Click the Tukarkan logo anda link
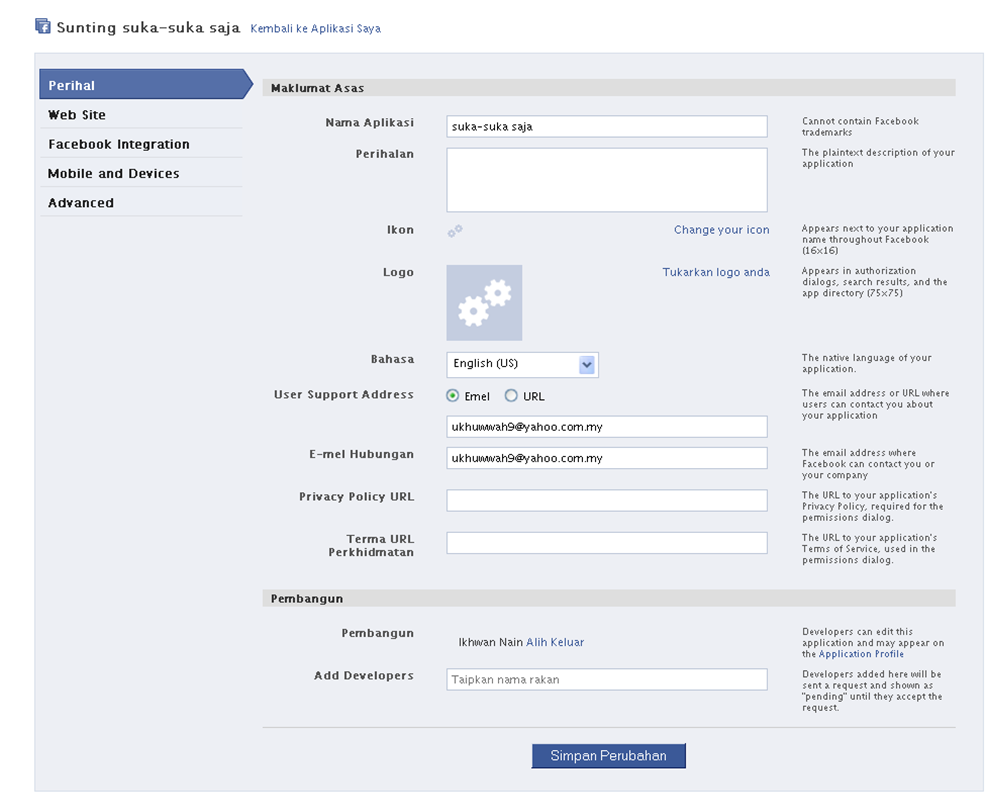The height and width of the screenshot is (797, 1007). click(x=716, y=272)
